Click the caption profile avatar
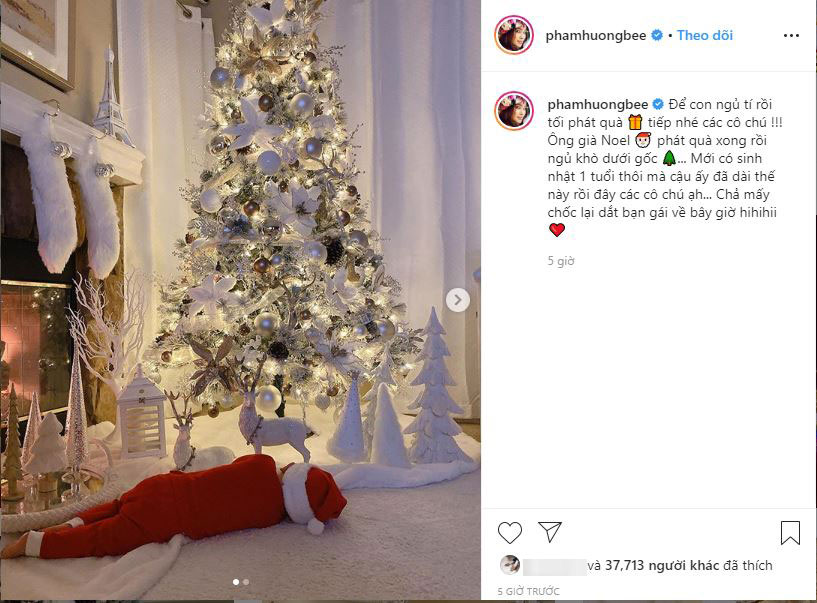The image size is (817, 603). click(514, 110)
